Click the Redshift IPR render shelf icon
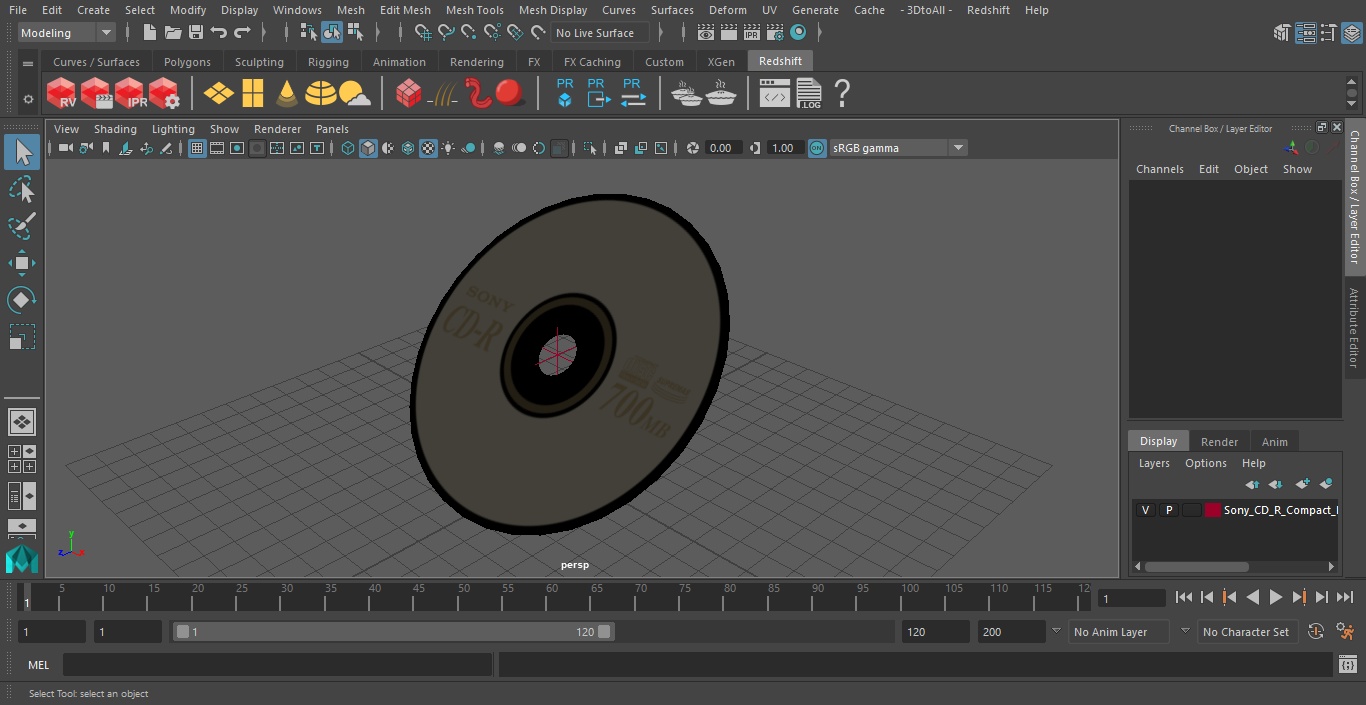The image size is (1366, 705). (130, 94)
